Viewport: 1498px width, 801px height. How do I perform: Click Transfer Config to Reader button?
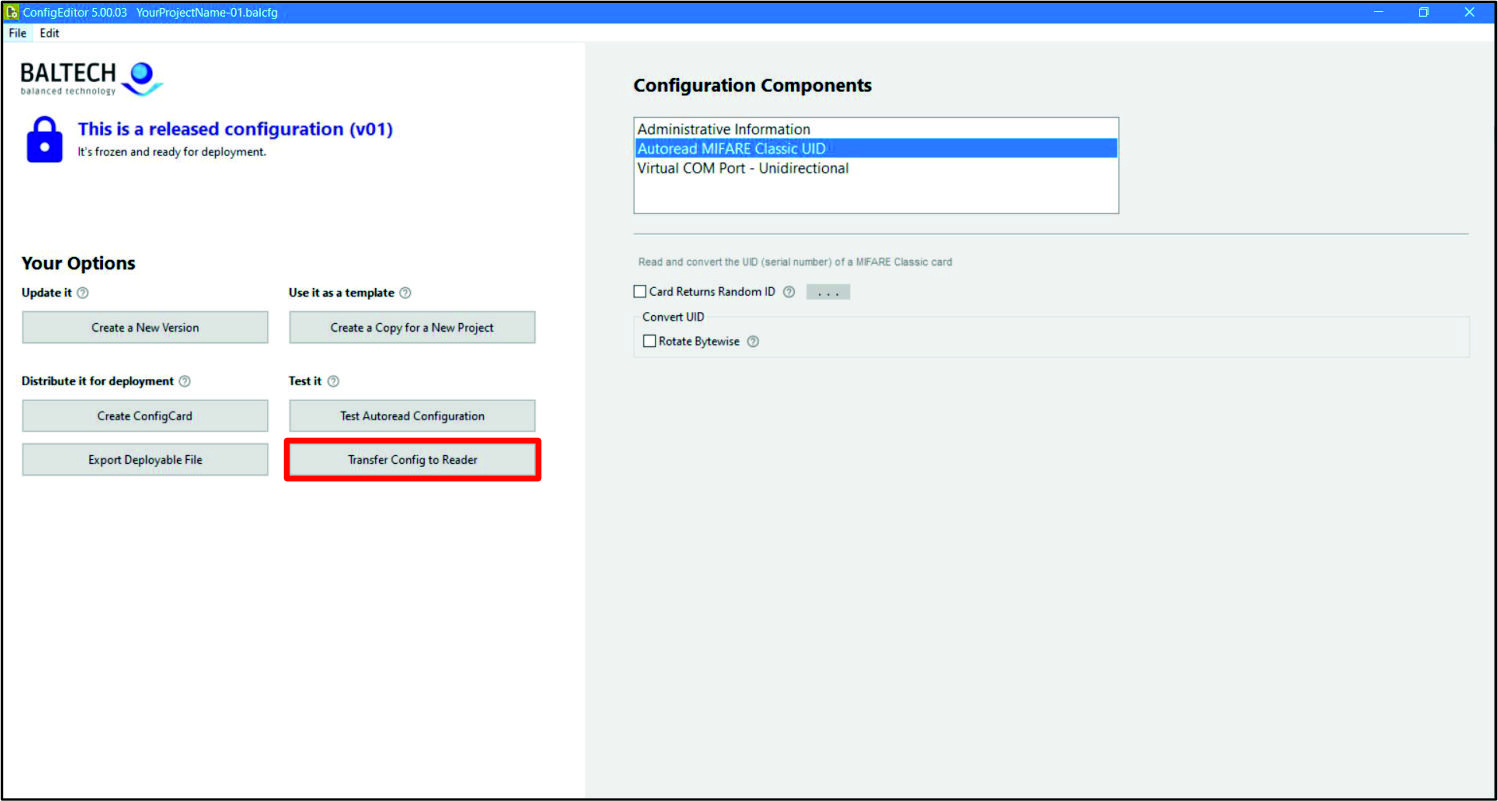[x=412, y=460]
